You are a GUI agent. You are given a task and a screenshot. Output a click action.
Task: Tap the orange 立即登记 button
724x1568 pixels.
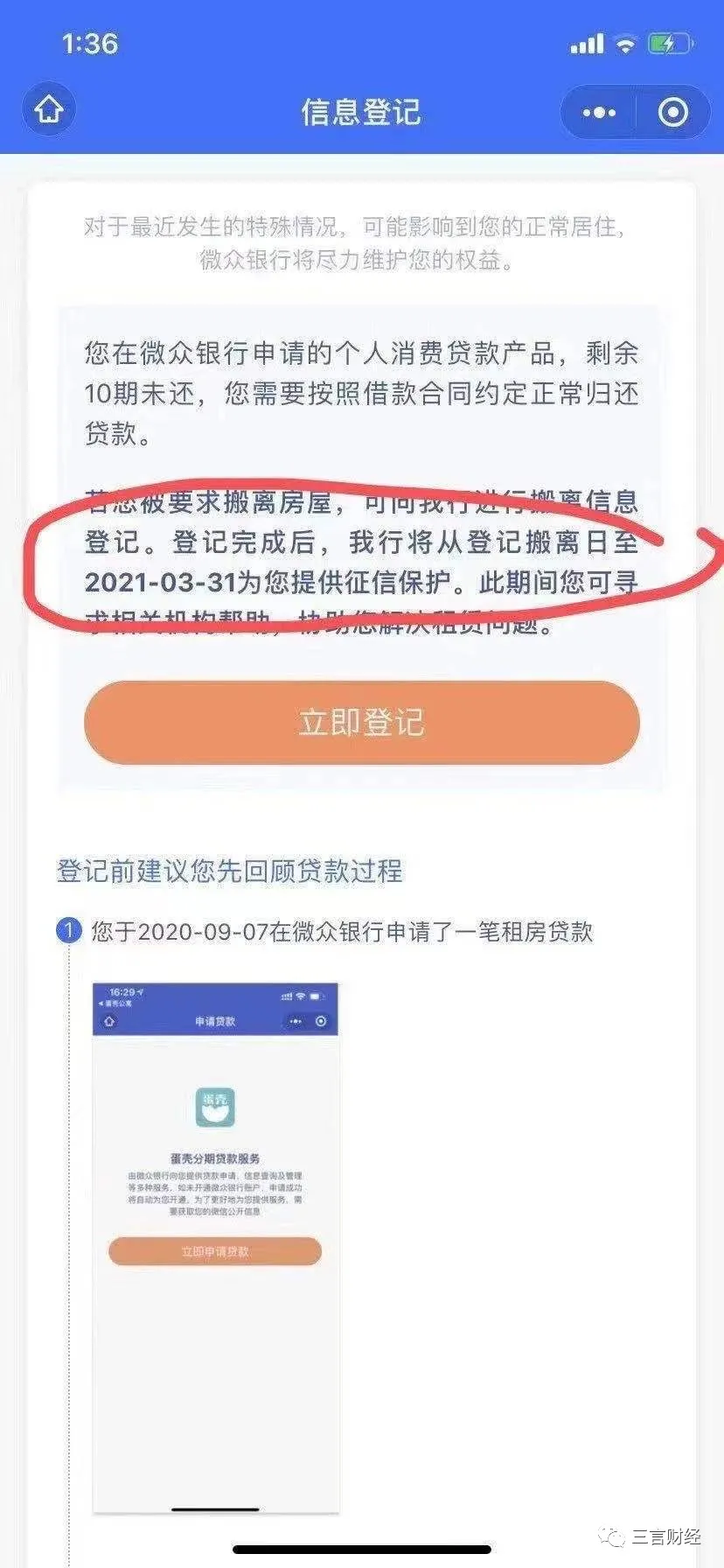362,723
